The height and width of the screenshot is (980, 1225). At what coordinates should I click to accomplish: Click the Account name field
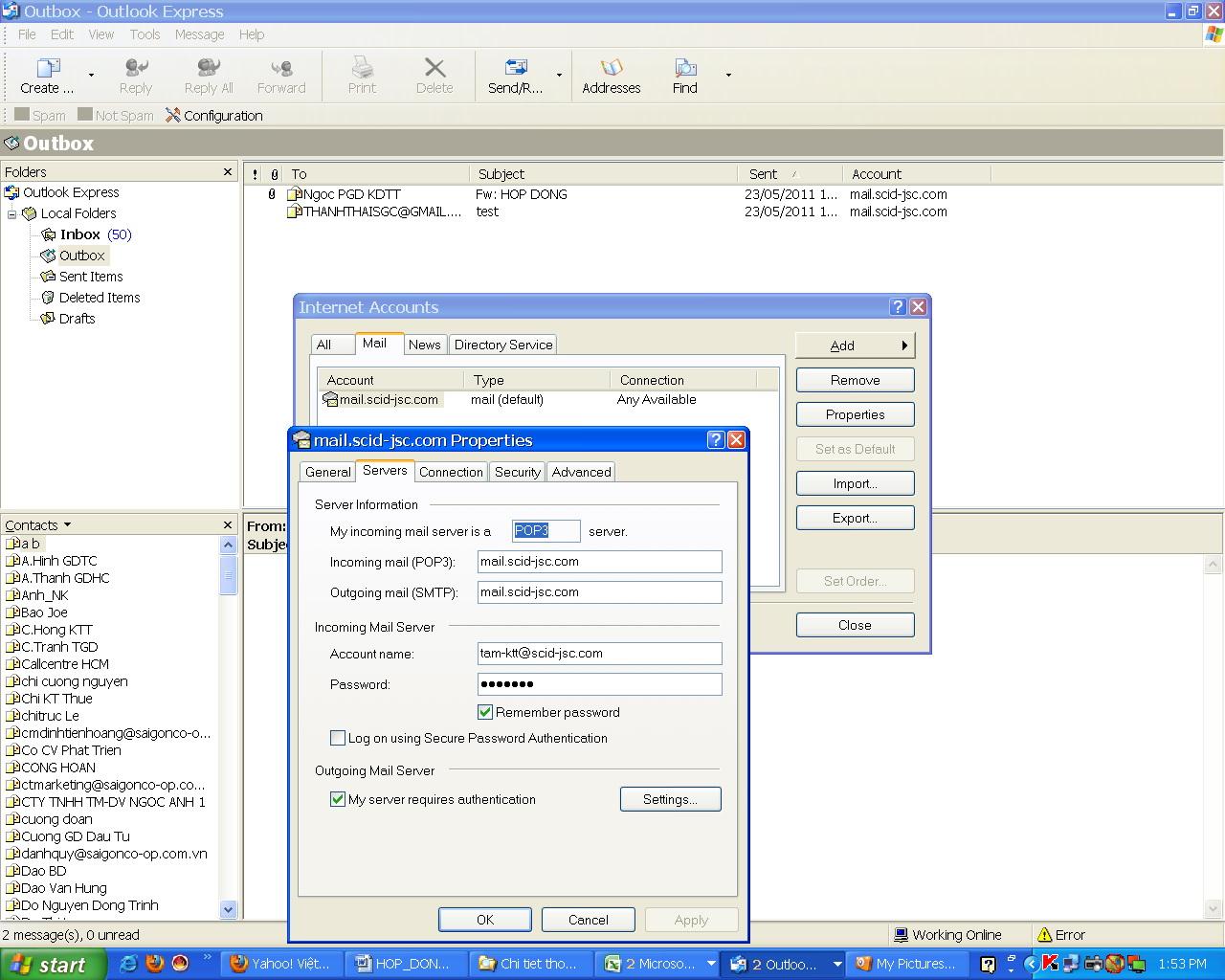click(599, 654)
